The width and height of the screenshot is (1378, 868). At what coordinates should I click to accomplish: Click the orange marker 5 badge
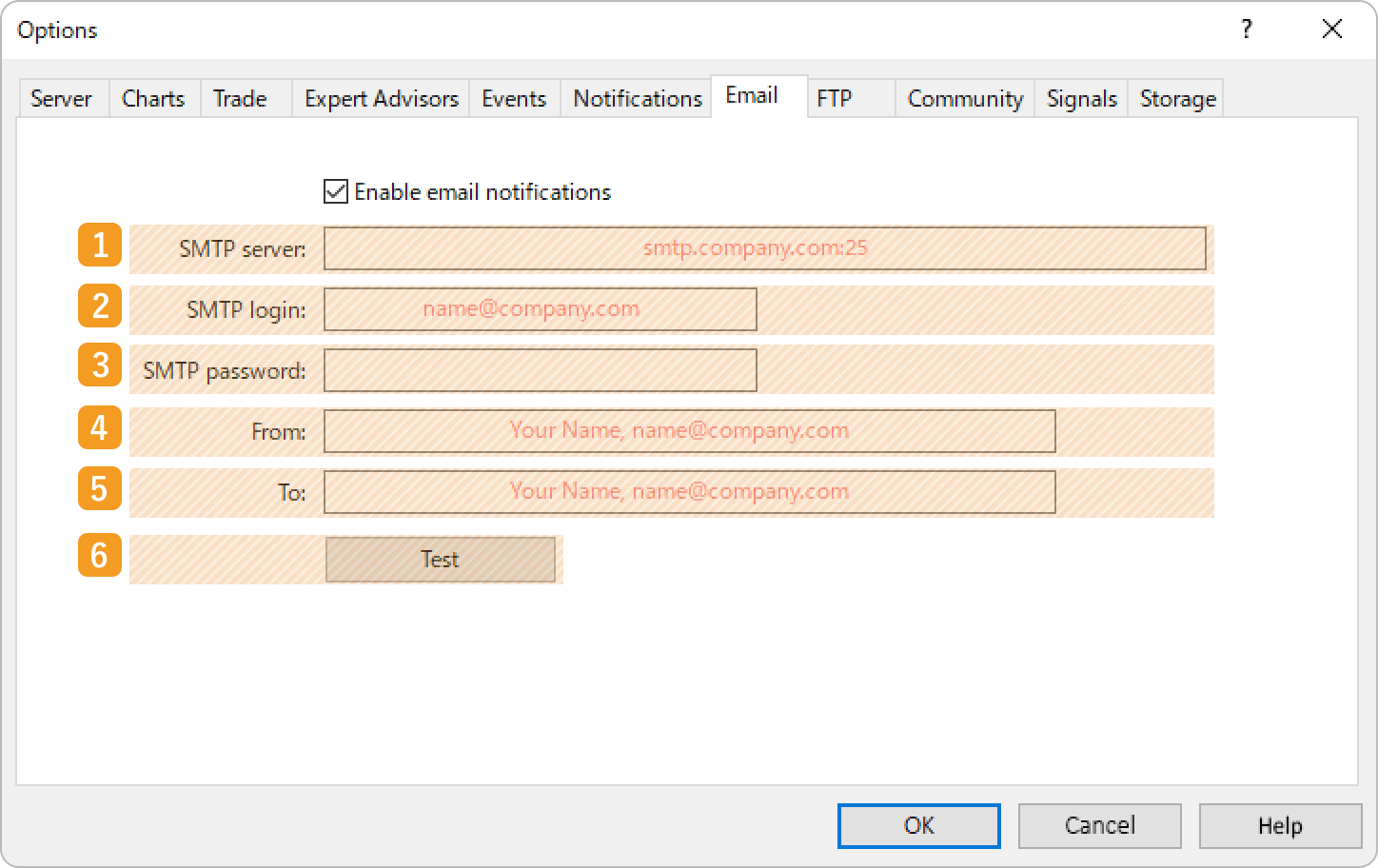coord(99,490)
